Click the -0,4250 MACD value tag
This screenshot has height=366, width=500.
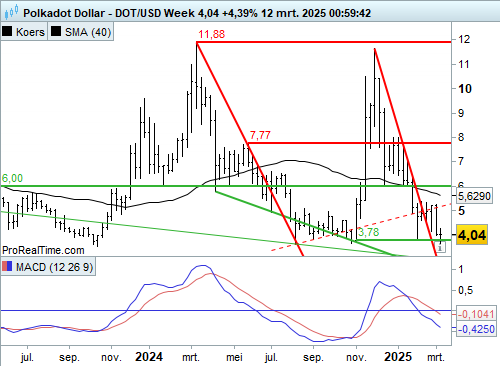(475, 329)
